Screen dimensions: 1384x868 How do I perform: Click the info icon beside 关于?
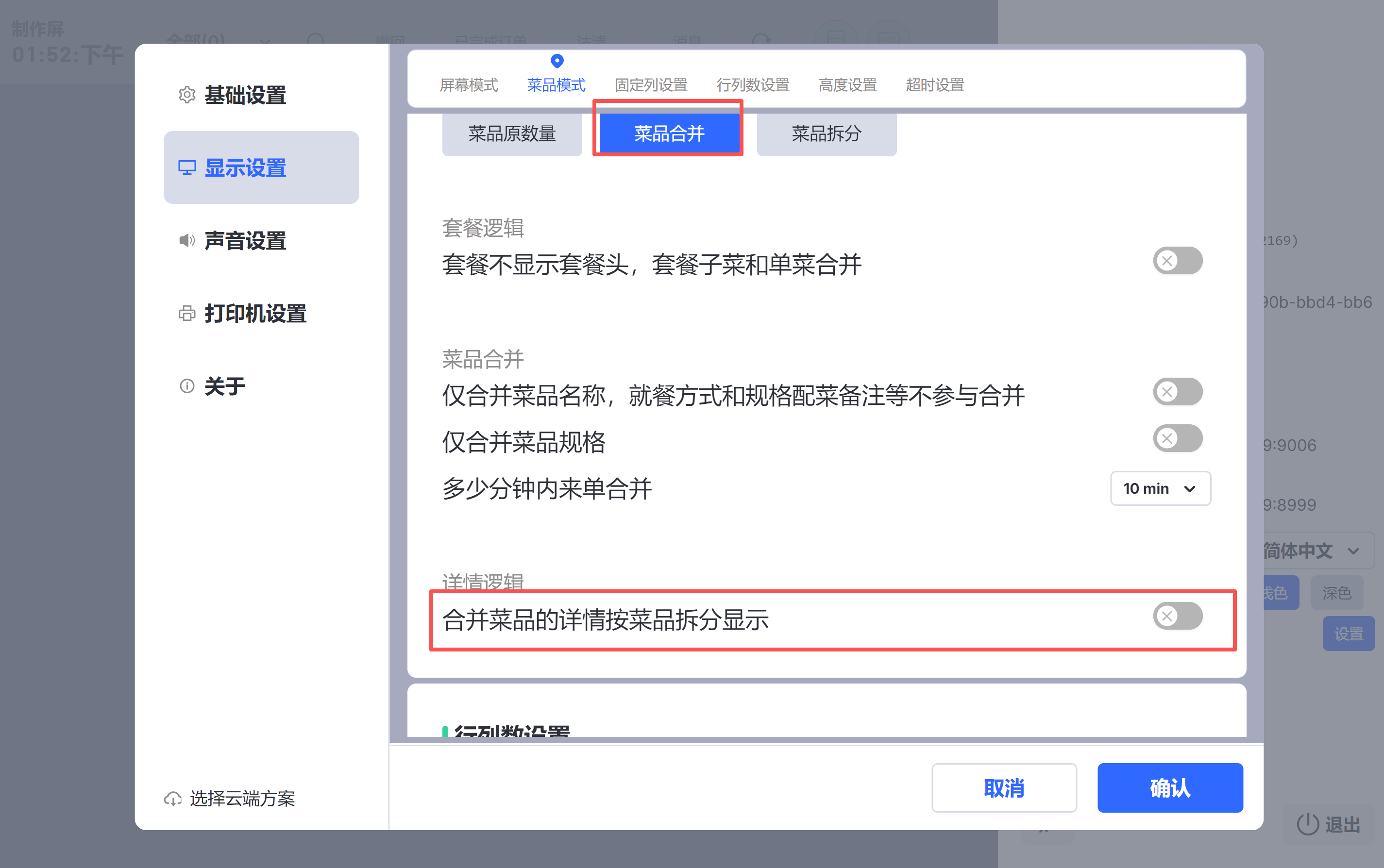click(186, 386)
